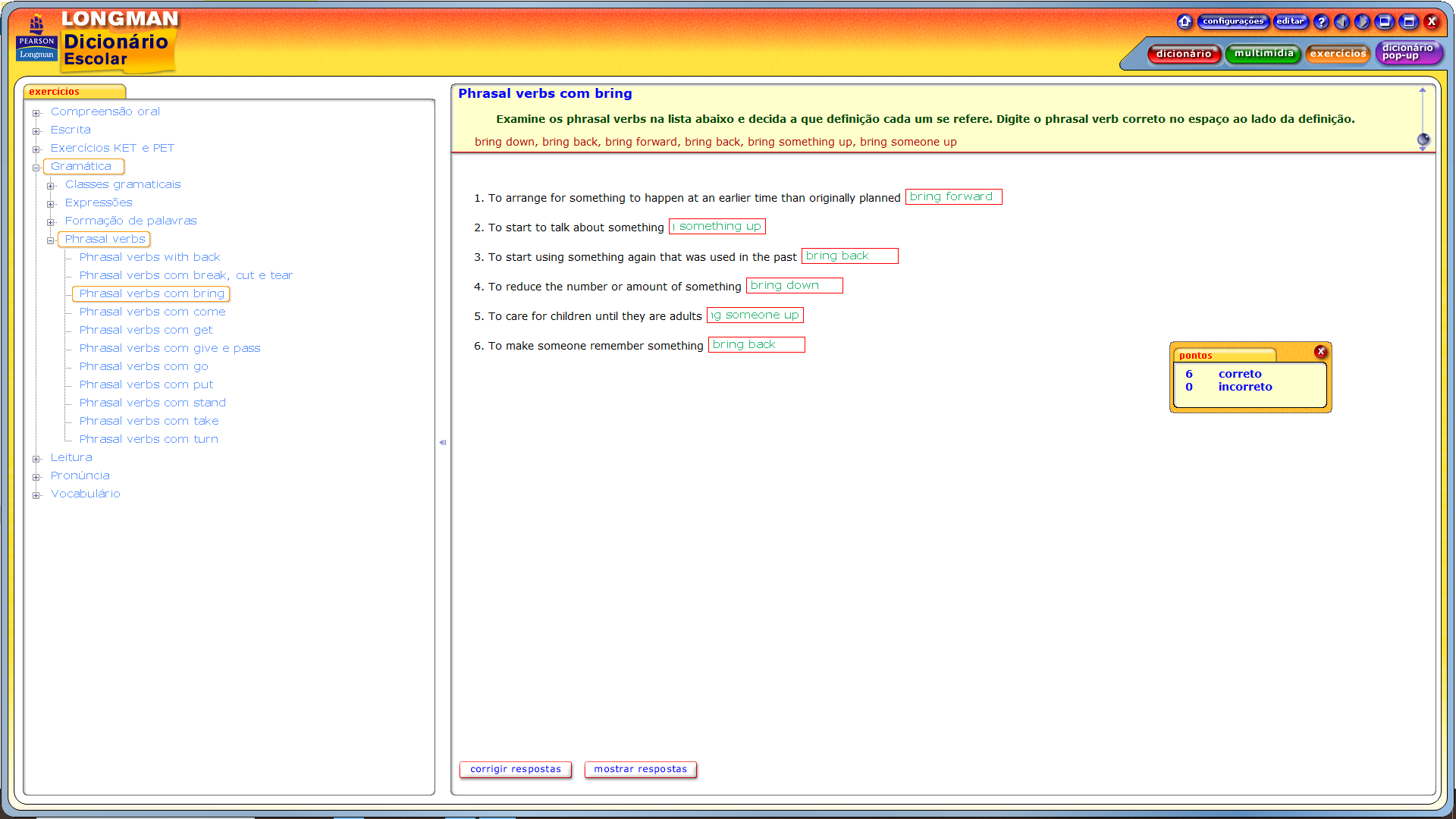Screen dimensions: 1456x819
Task: Click answer field for question 6
Action: pyautogui.click(x=757, y=344)
